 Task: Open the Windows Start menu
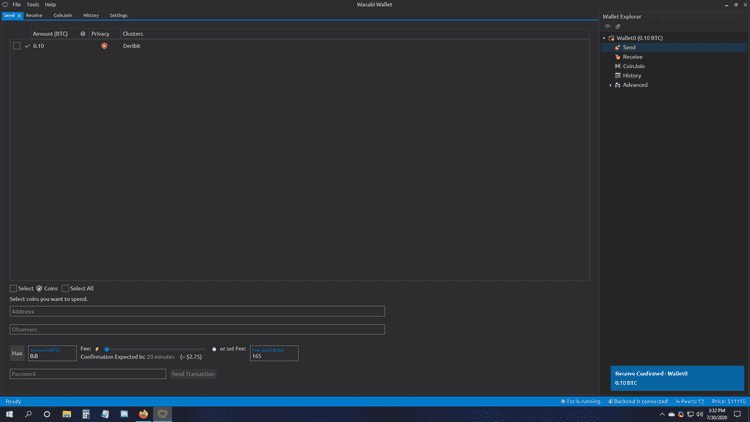(9, 414)
